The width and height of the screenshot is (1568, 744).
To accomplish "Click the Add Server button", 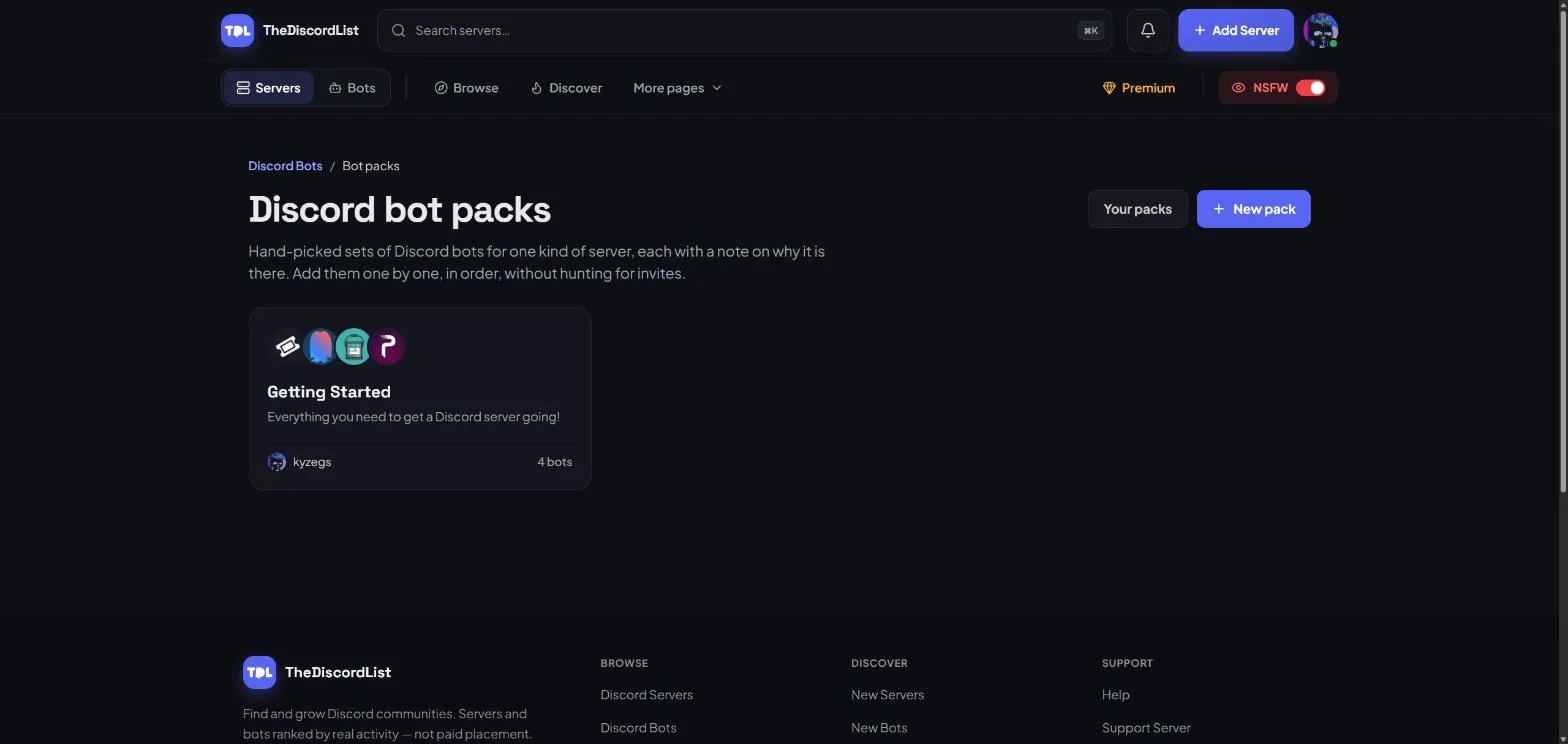I will pyautogui.click(x=1236, y=30).
